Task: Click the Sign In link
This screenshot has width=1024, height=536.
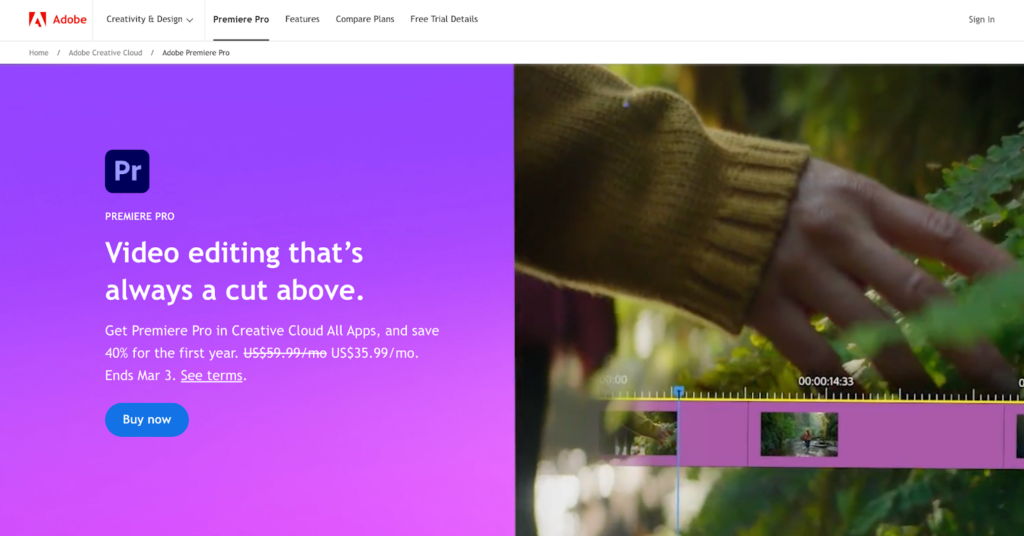Action: point(982,20)
